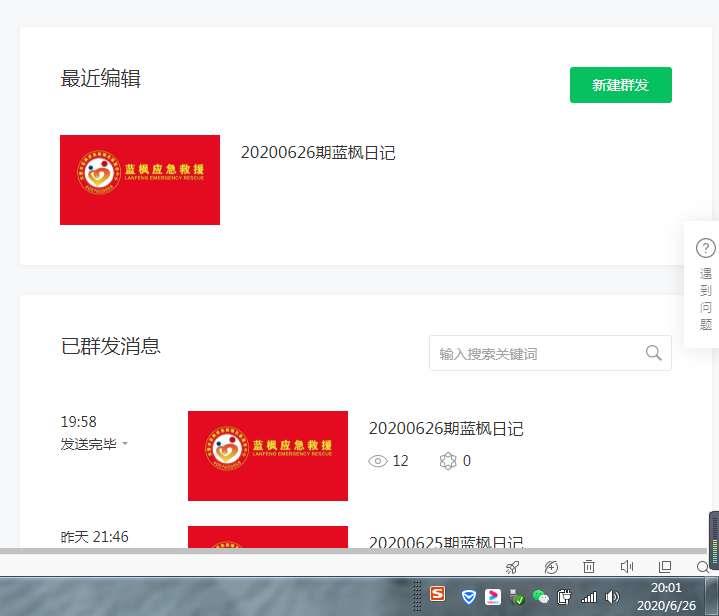
Task: Open the sent 20200626期蓝枫日记 article link at 19:58
Action: [446, 428]
